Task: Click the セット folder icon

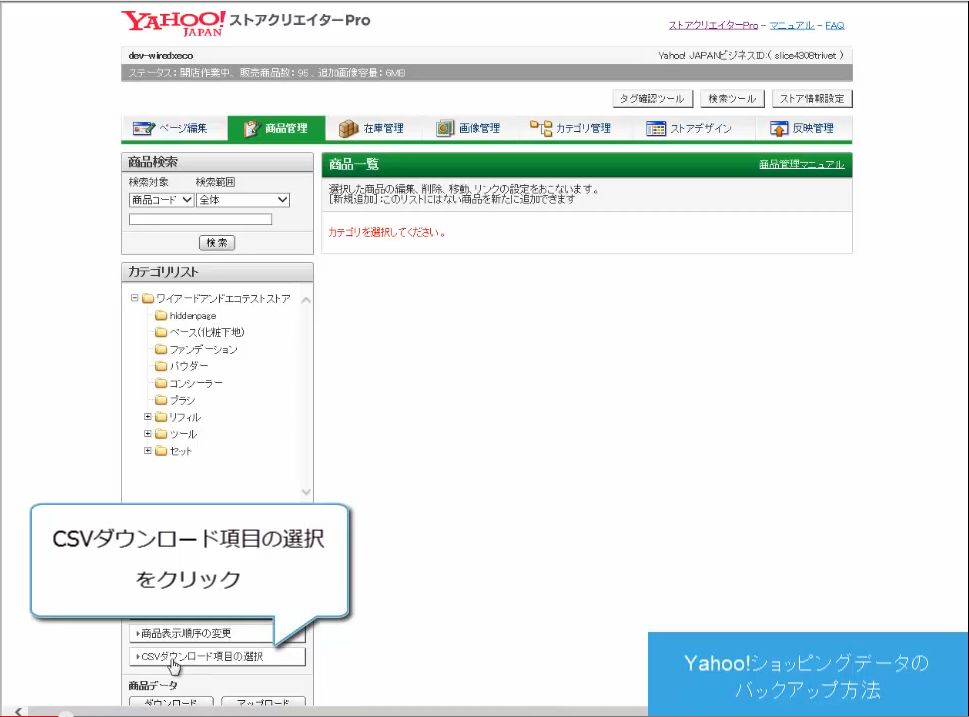Action: 161,451
